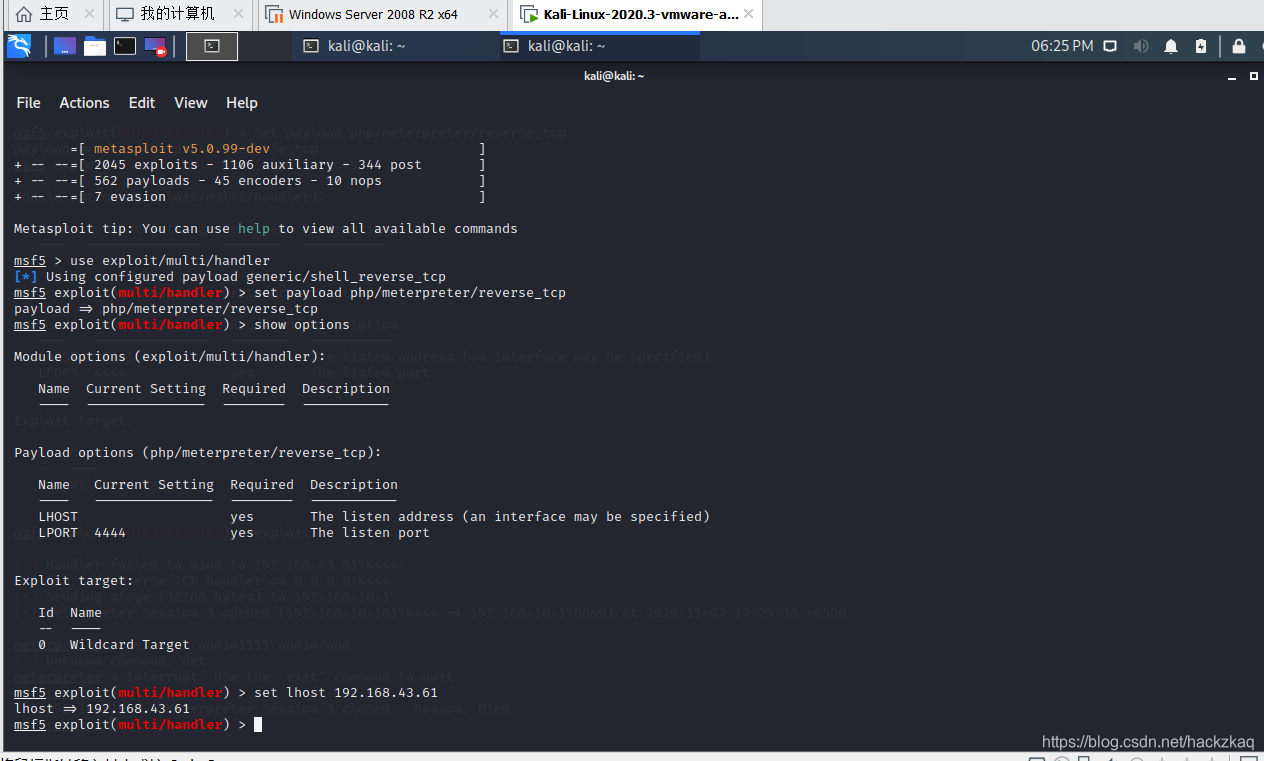Screen dimensions: 1264x761
Task: Open the Help menu in terminal
Action: pos(242,103)
